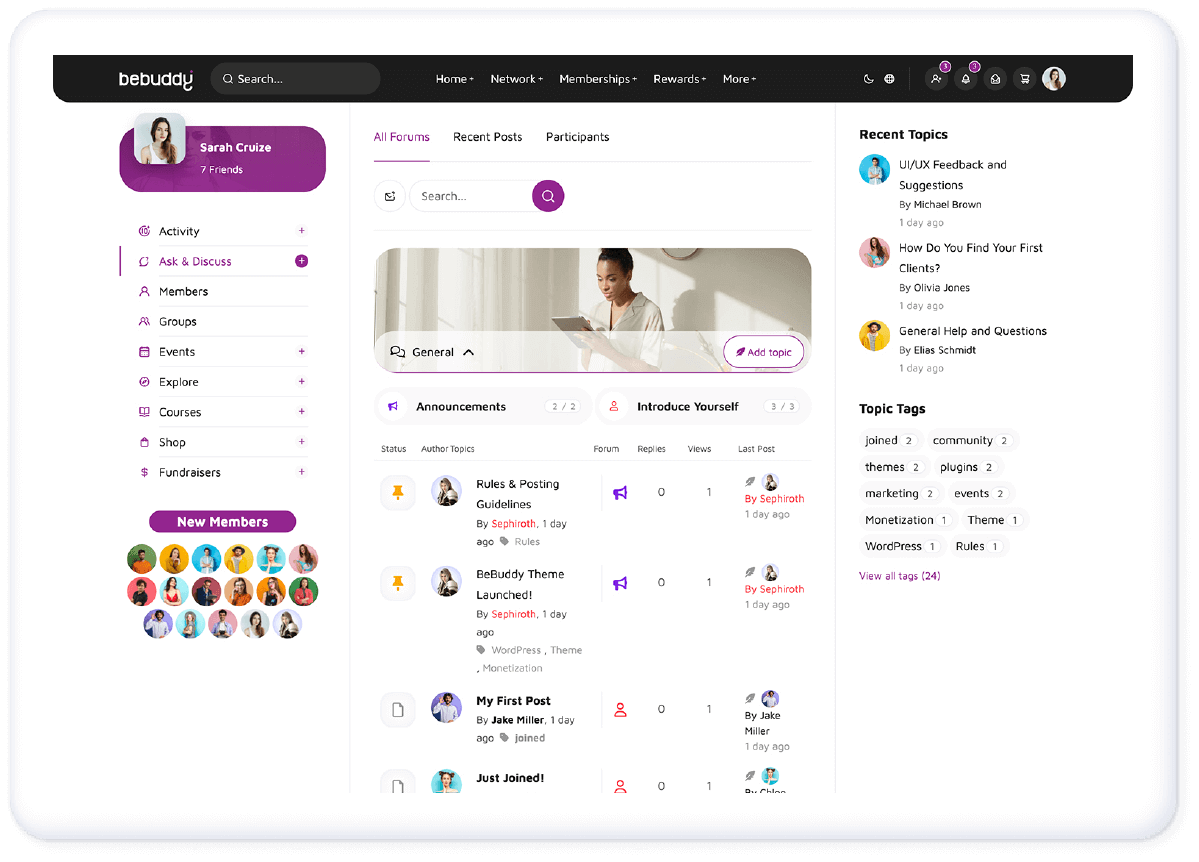Viewport: 1199px width, 862px height.
Task: Open View all tags link
Action: click(899, 576)
